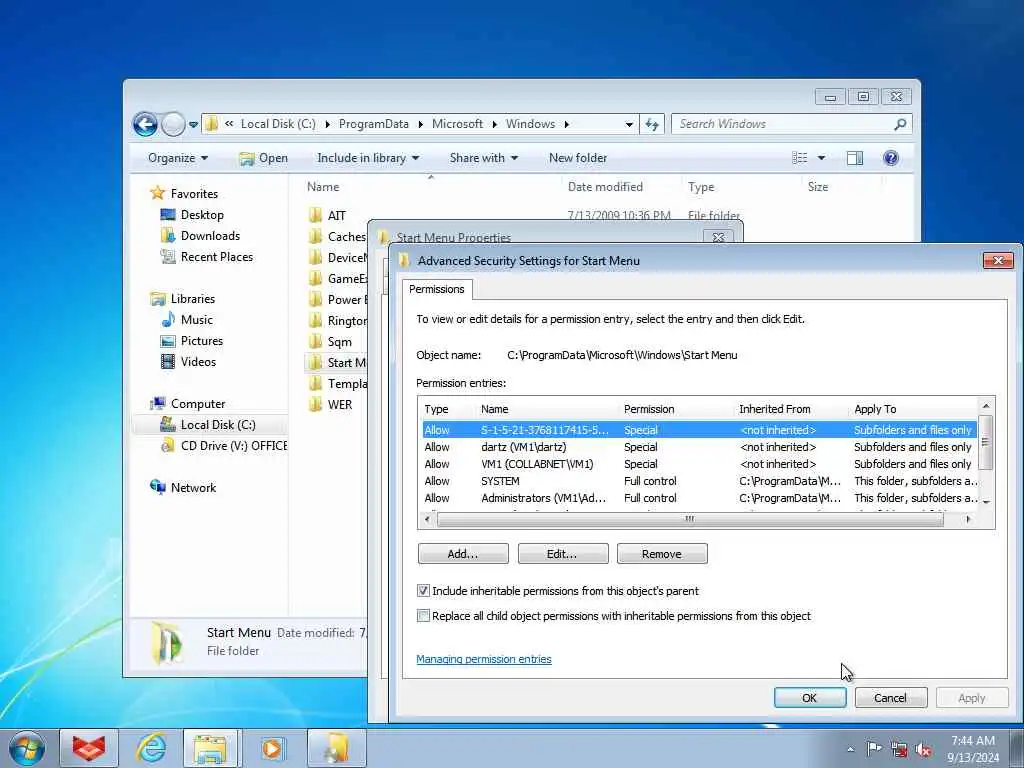This screenshot has width=1024, height=768.
Task: Select Favorites in the navigation pane
Action: (x=194, y=193)
